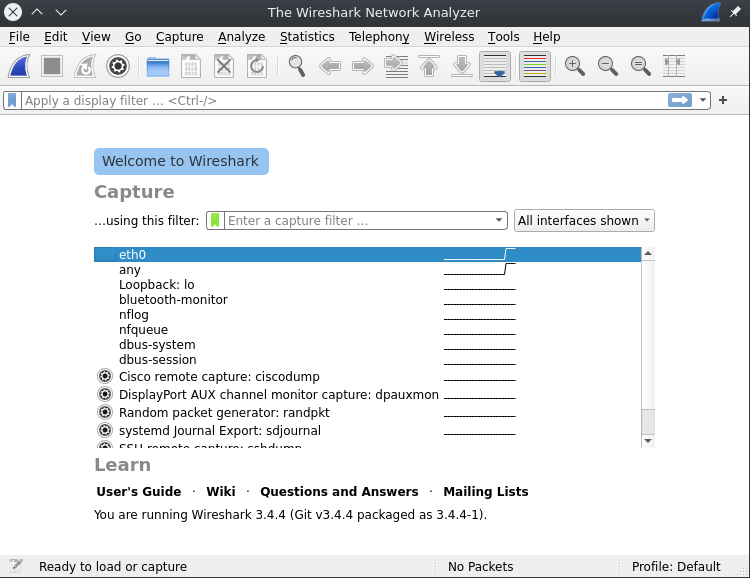Select the nfqueue interface

(367, 330)
